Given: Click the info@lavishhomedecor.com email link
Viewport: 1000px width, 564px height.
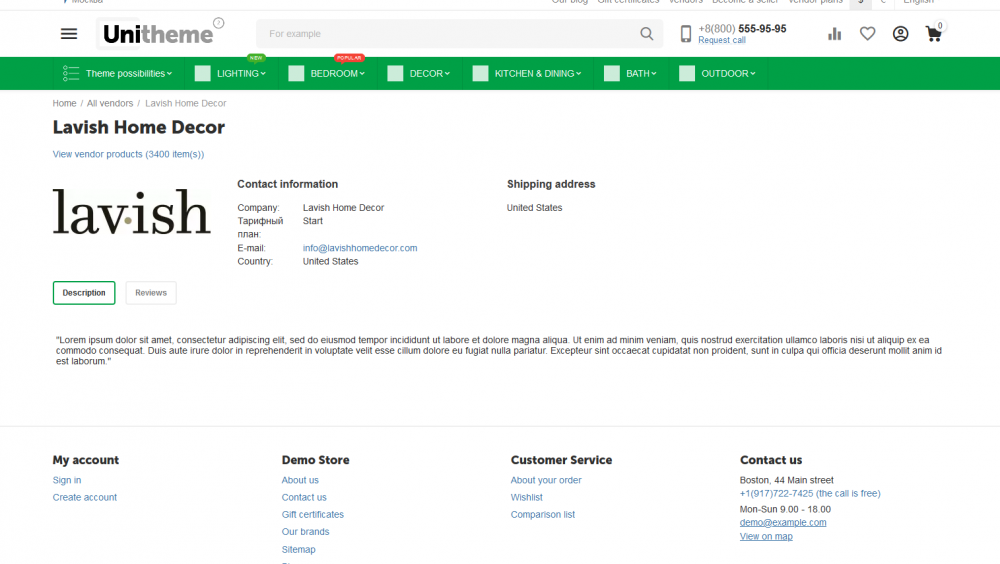Looking at the screenshot, I should pos(360,248).
